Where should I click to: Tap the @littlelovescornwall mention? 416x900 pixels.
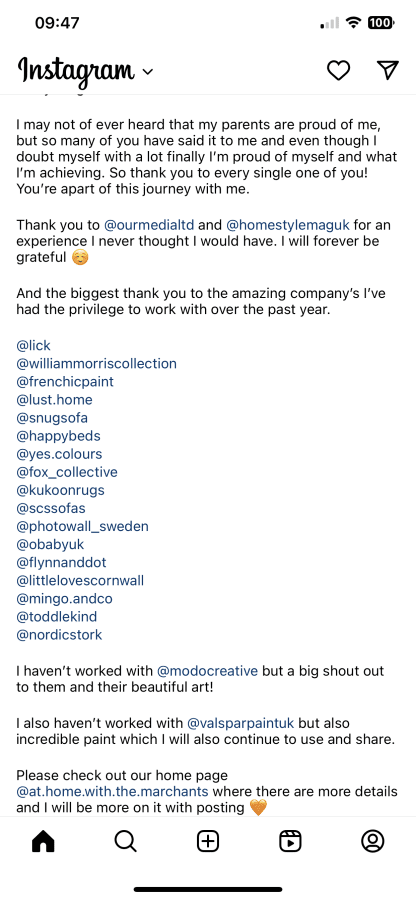point(80,580)
